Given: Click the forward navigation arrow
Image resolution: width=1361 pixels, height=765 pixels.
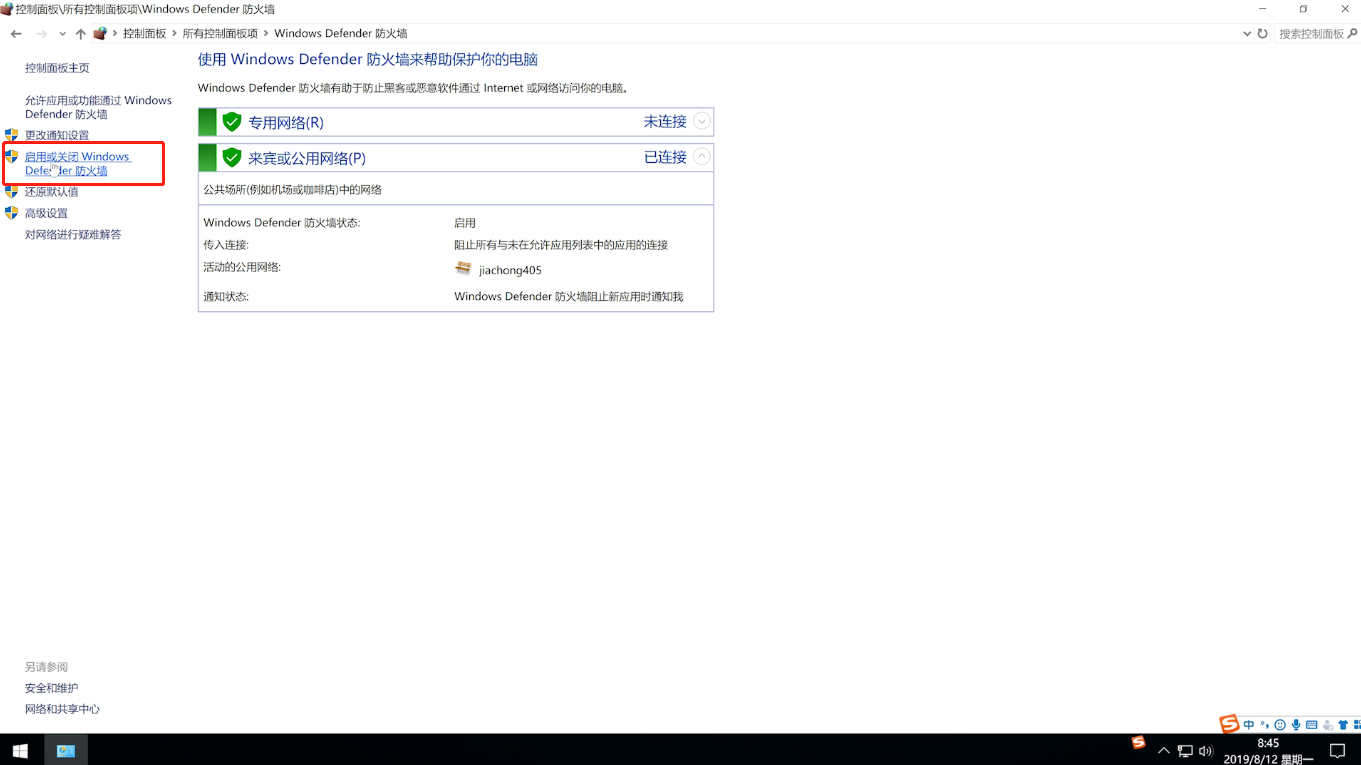Looking at the screenshot, I should pyautogui.click(x=41, y=34).
